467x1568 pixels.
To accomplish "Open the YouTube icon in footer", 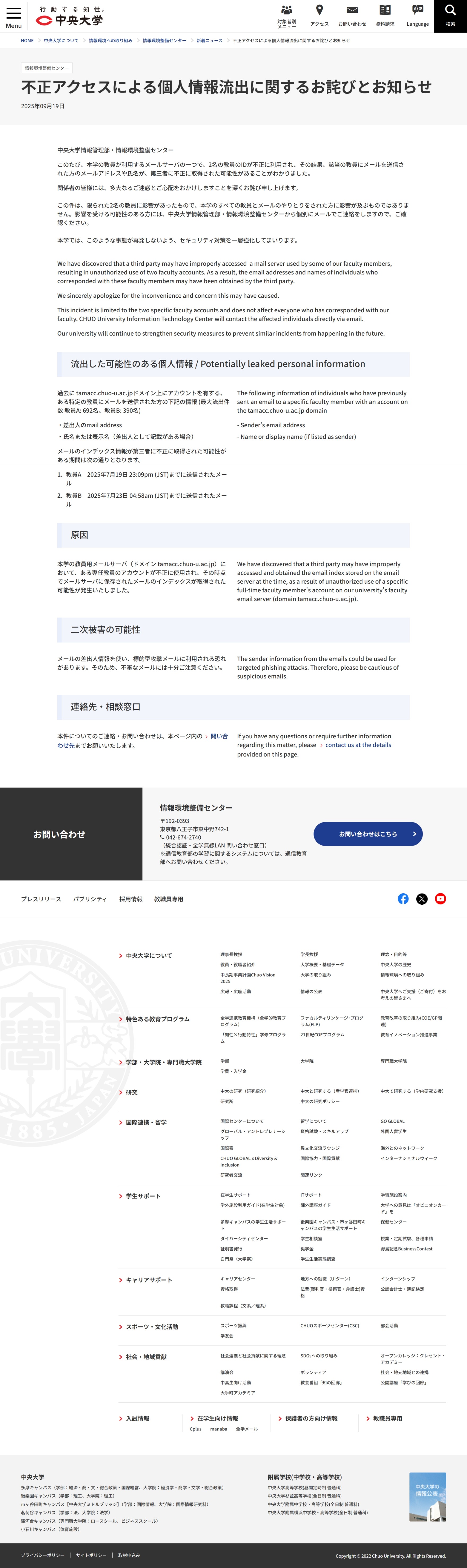I will coord(440,898).
